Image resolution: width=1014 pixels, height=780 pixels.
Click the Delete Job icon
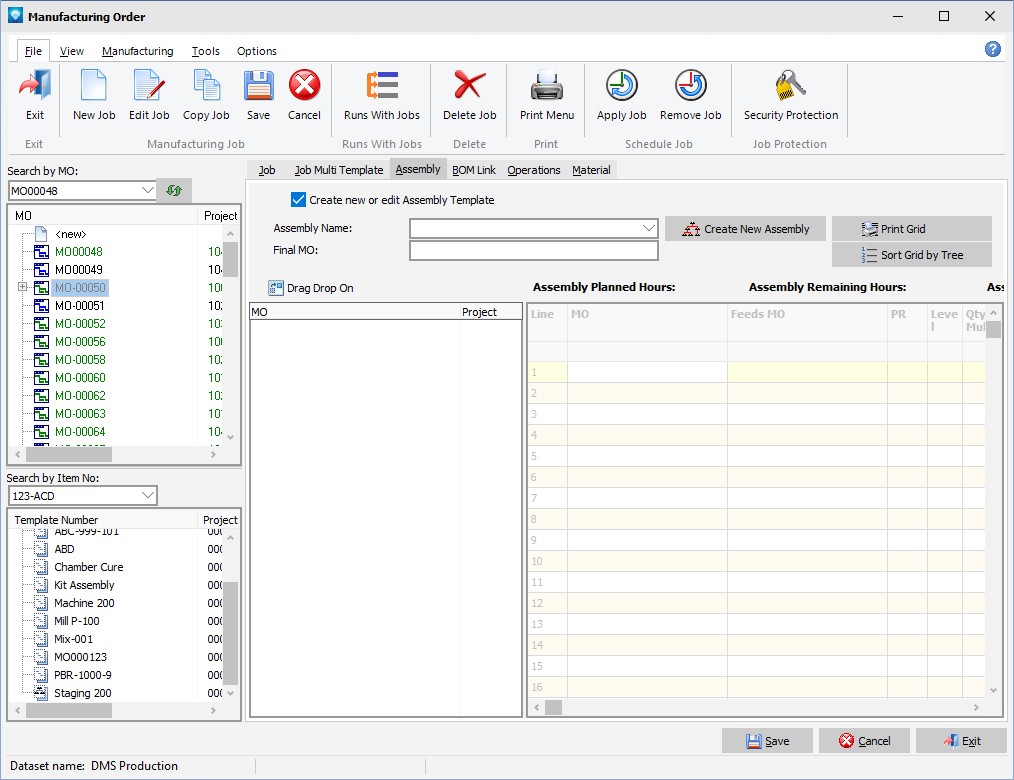(469, 85)
